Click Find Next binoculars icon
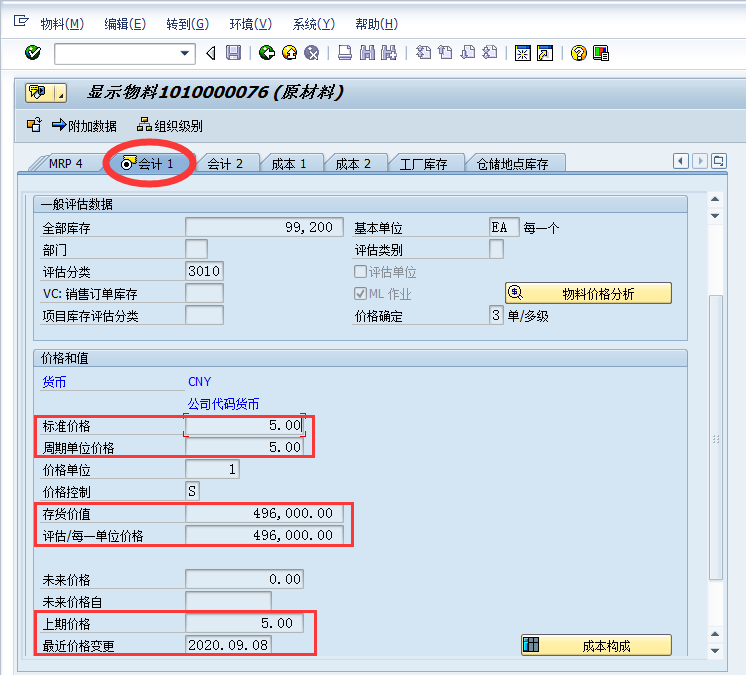746x675 pixels. click(x=389, y=52)
